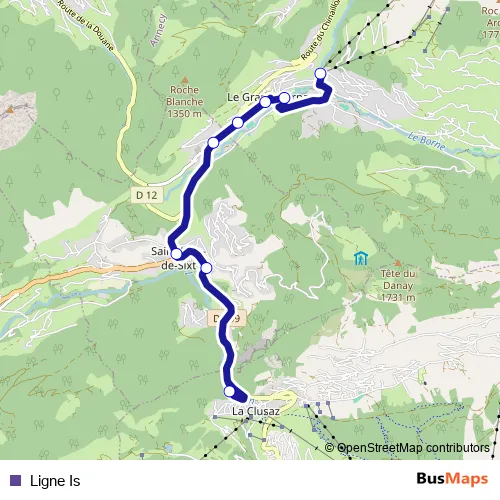Click the Route de la Douane road label
Image resolution: width=500 pixels, height=500 pixels.
click(x=86, y=25)
